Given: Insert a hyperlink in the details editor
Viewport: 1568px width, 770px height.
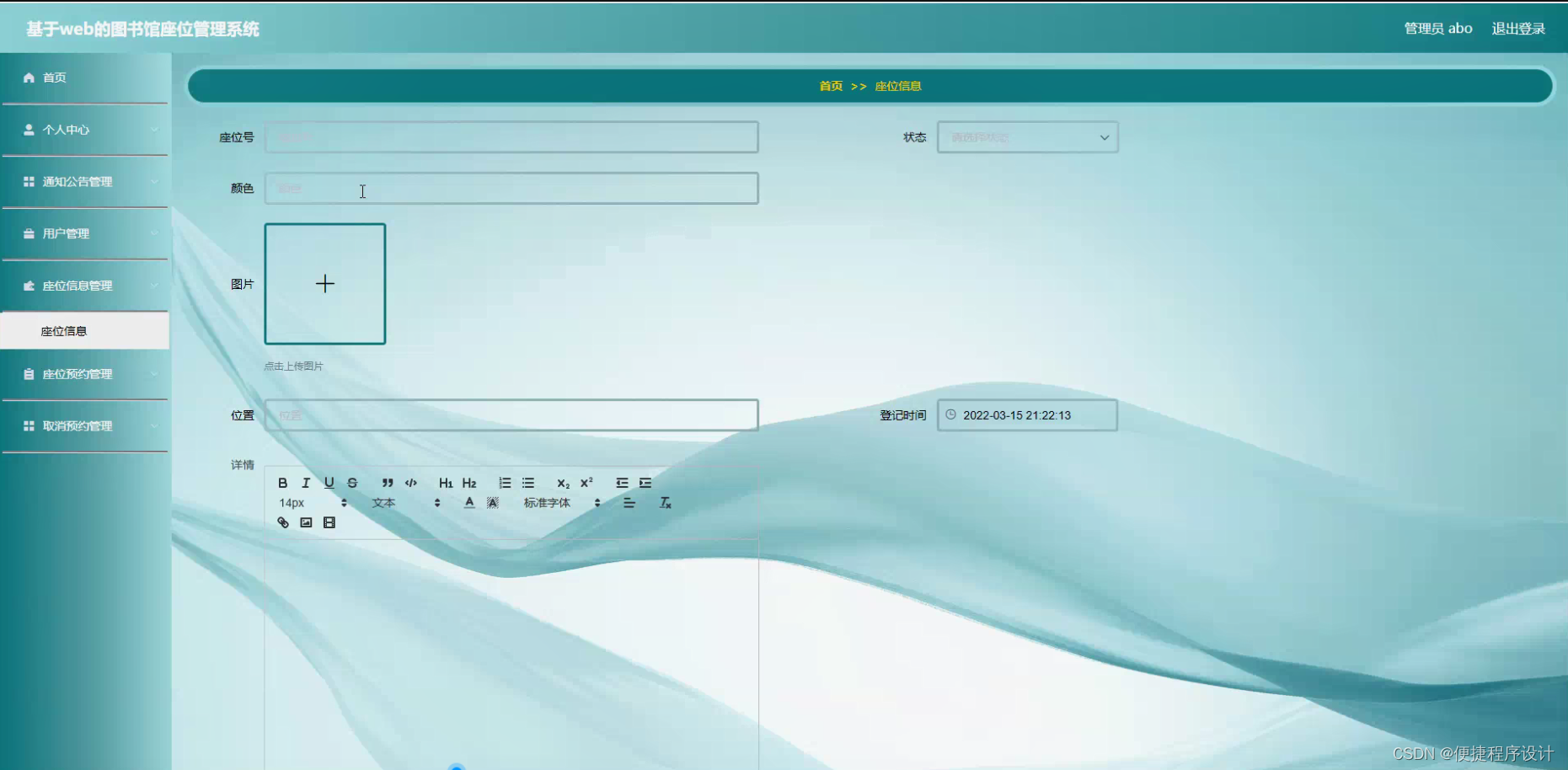Looking at the screenshot, I should coord(282,522).
